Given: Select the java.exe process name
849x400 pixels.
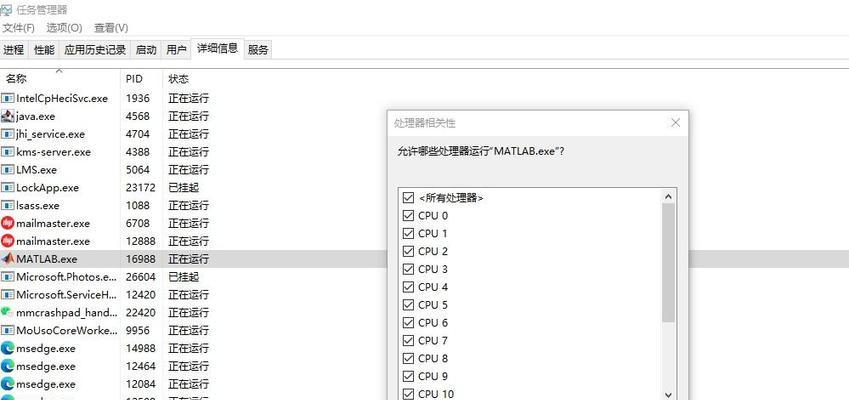Looking at the screenshot, I should click(x=36, y=116).
